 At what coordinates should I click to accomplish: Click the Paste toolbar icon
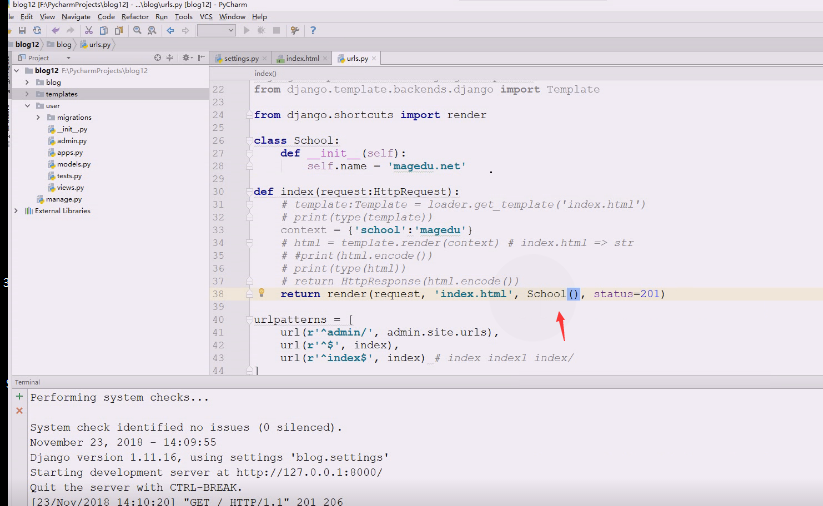click(x=119, y=30)
